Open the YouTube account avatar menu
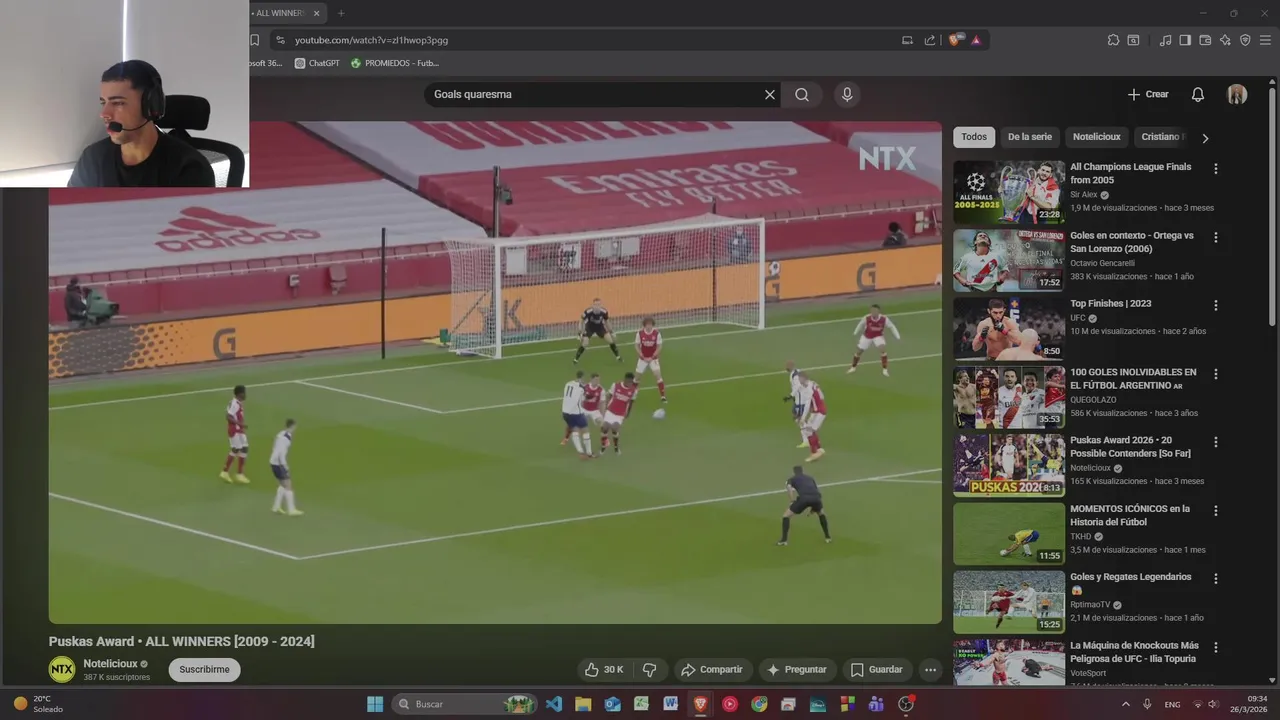Screen dimensions: 1280x720 coord(1237,94)
